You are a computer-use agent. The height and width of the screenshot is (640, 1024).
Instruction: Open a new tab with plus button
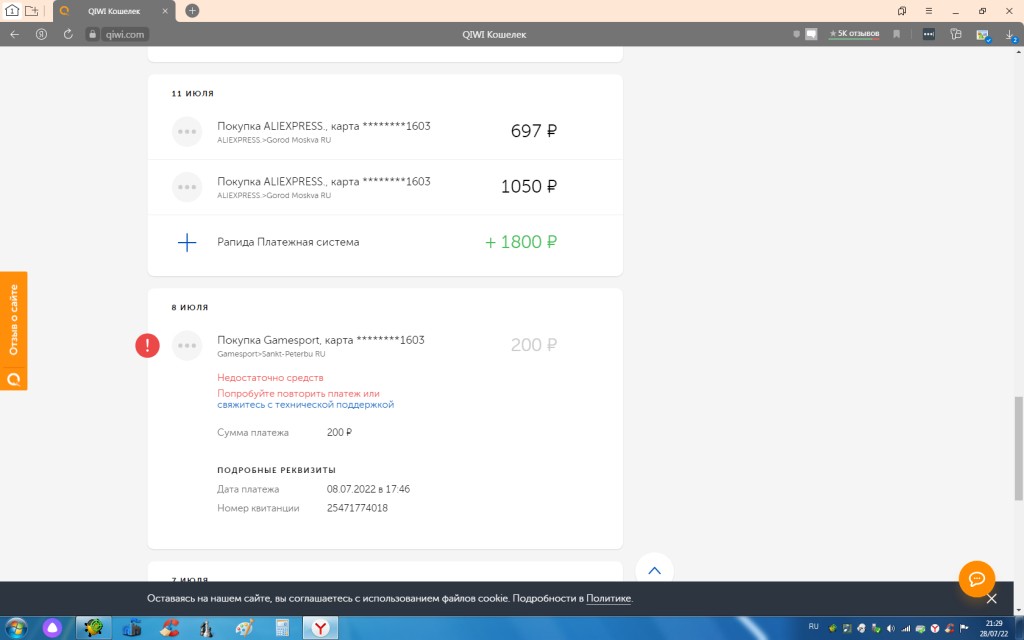point(192,10)
